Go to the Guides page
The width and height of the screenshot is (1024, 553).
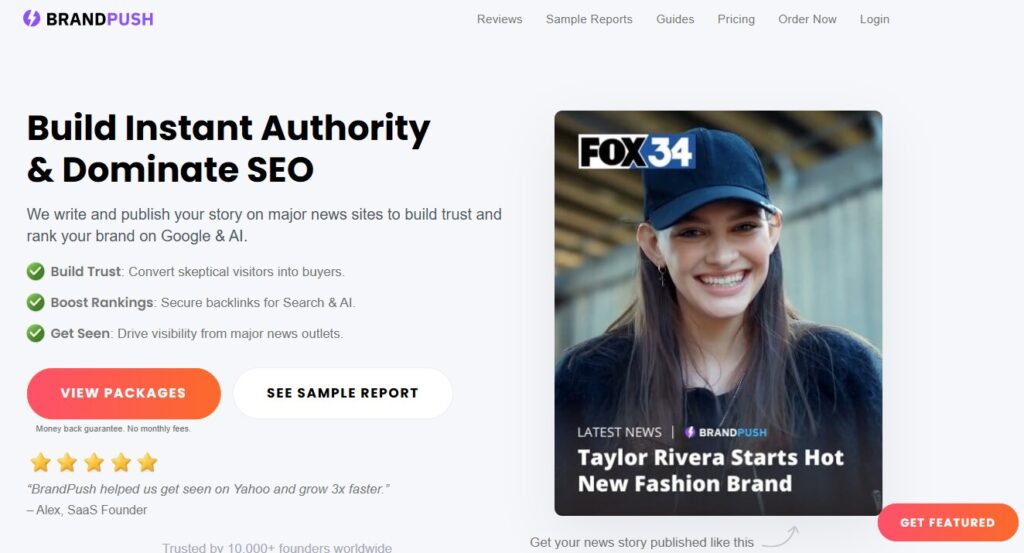click(x=675, y=19)
